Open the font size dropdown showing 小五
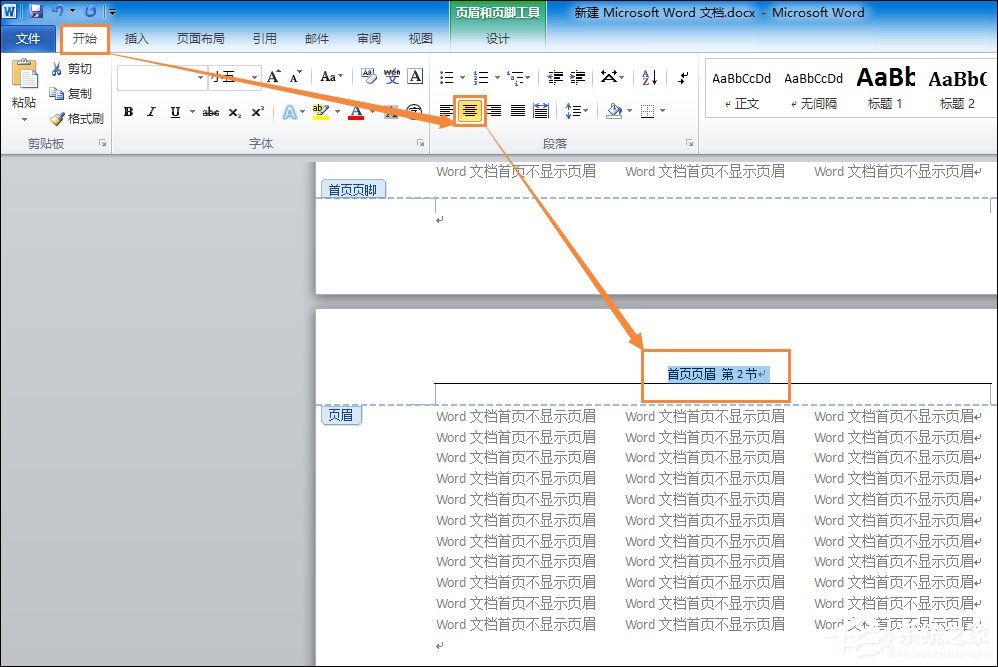The image size is (998, 667). [x=255, y=77]
